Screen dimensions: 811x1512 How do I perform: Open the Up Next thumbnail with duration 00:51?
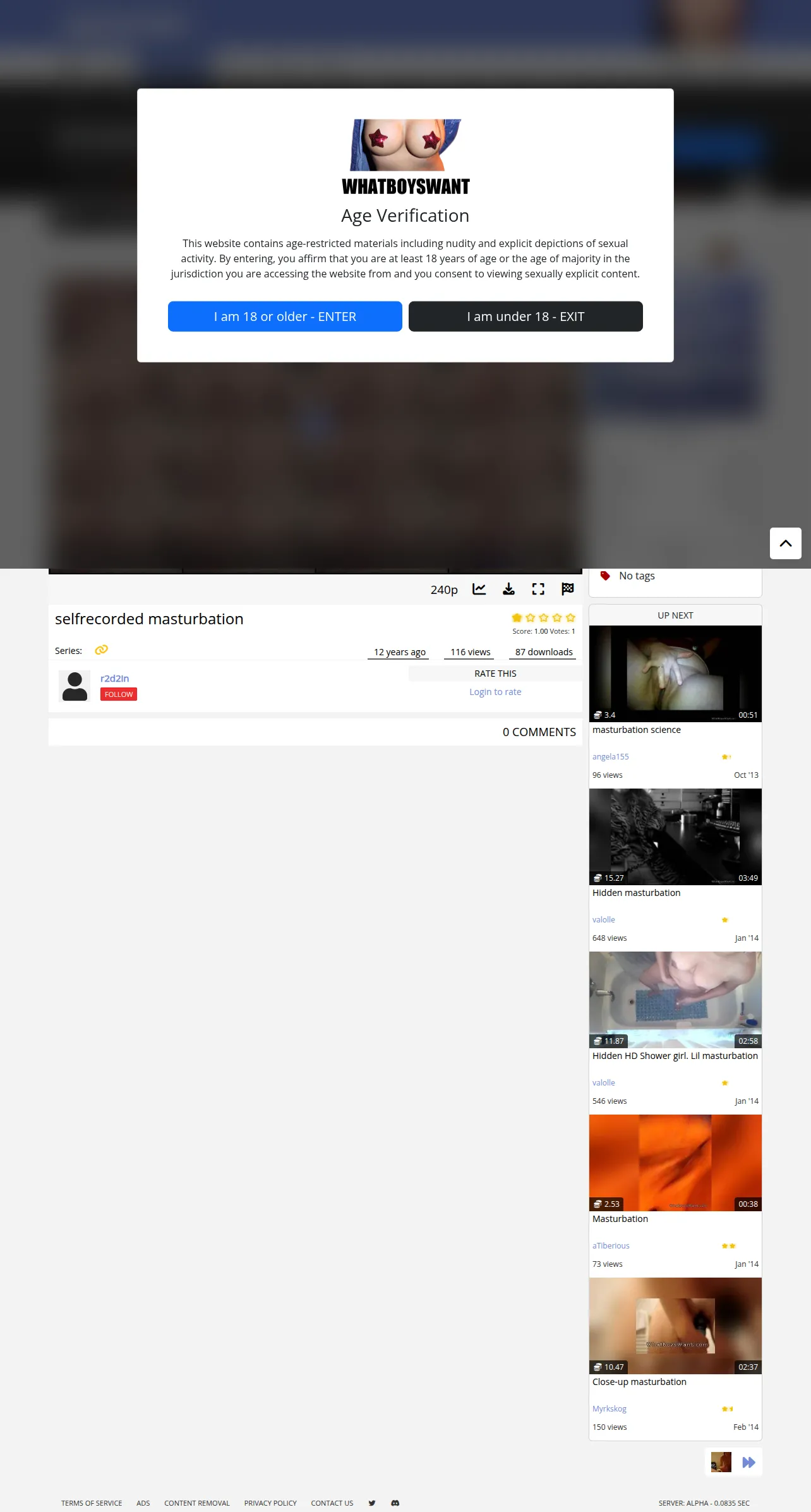[x=675, y=674]
